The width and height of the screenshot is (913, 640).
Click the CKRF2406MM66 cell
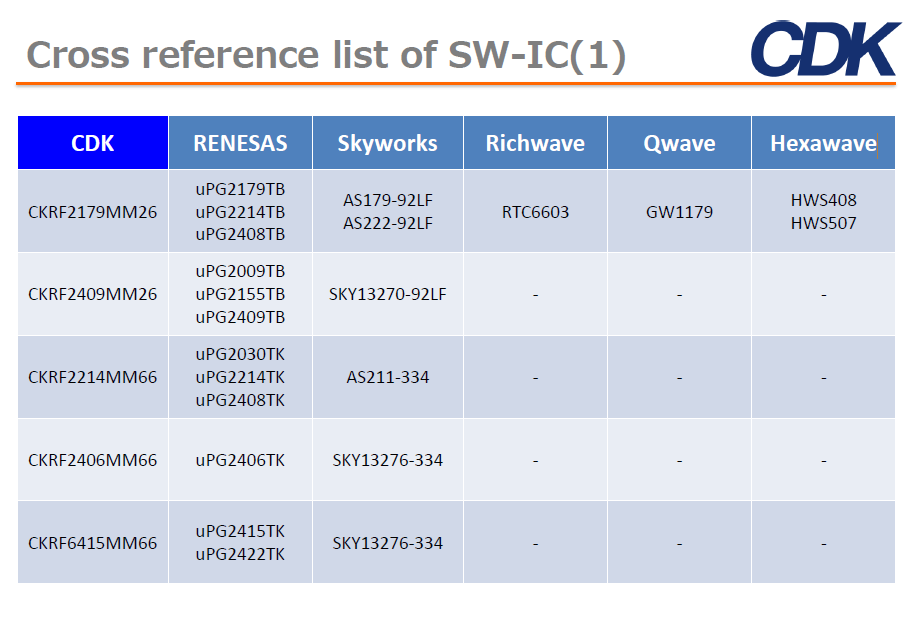coord(93,460)
